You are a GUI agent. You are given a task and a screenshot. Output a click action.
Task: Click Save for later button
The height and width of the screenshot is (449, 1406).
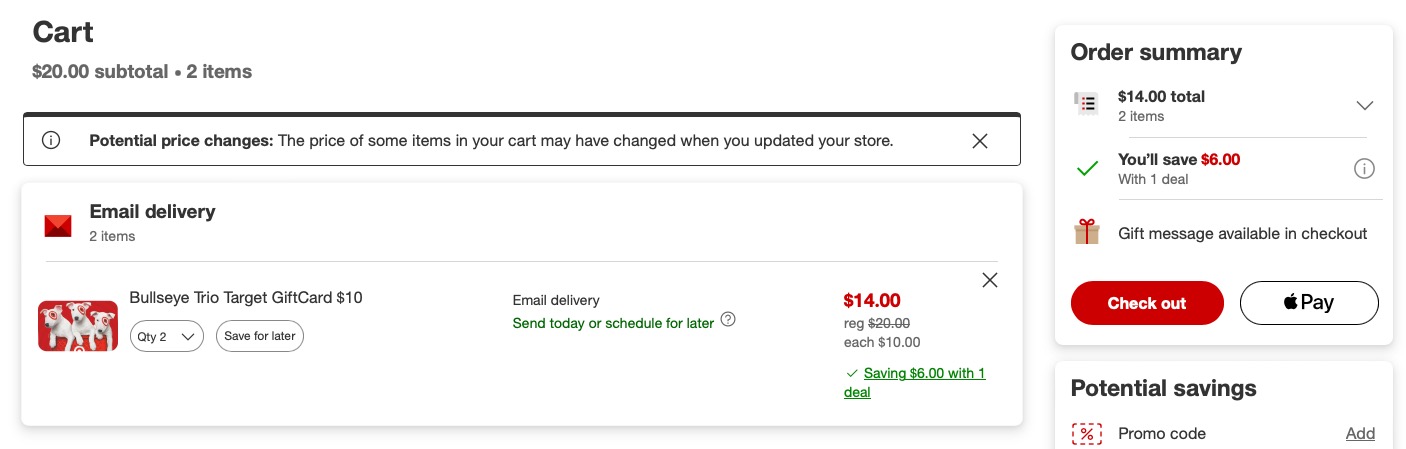[260, 336]
